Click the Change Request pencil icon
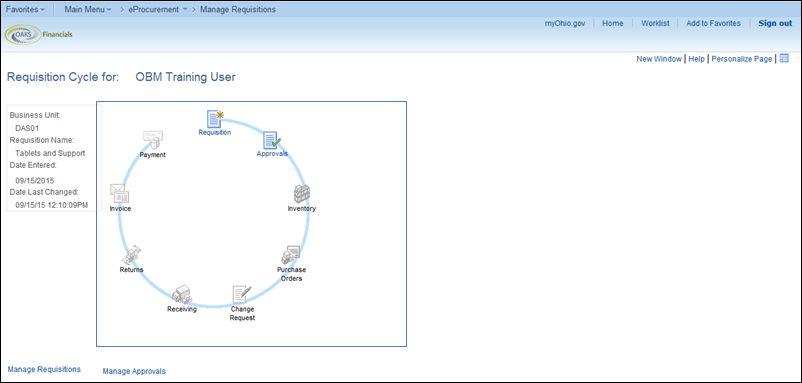 coord(242,295)
